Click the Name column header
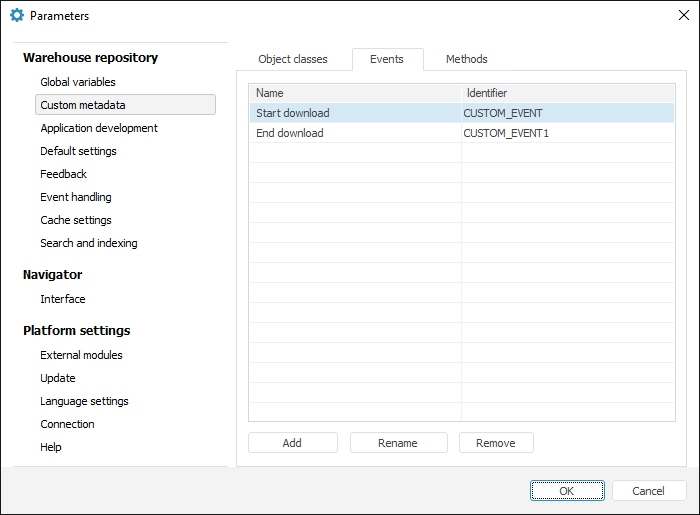 pos(355,93)
